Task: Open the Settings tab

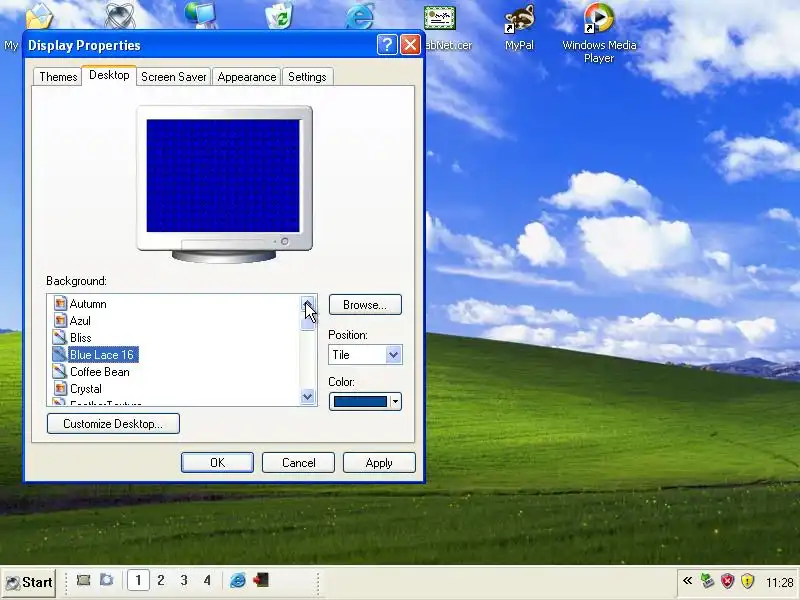Action: pos(307,77)
